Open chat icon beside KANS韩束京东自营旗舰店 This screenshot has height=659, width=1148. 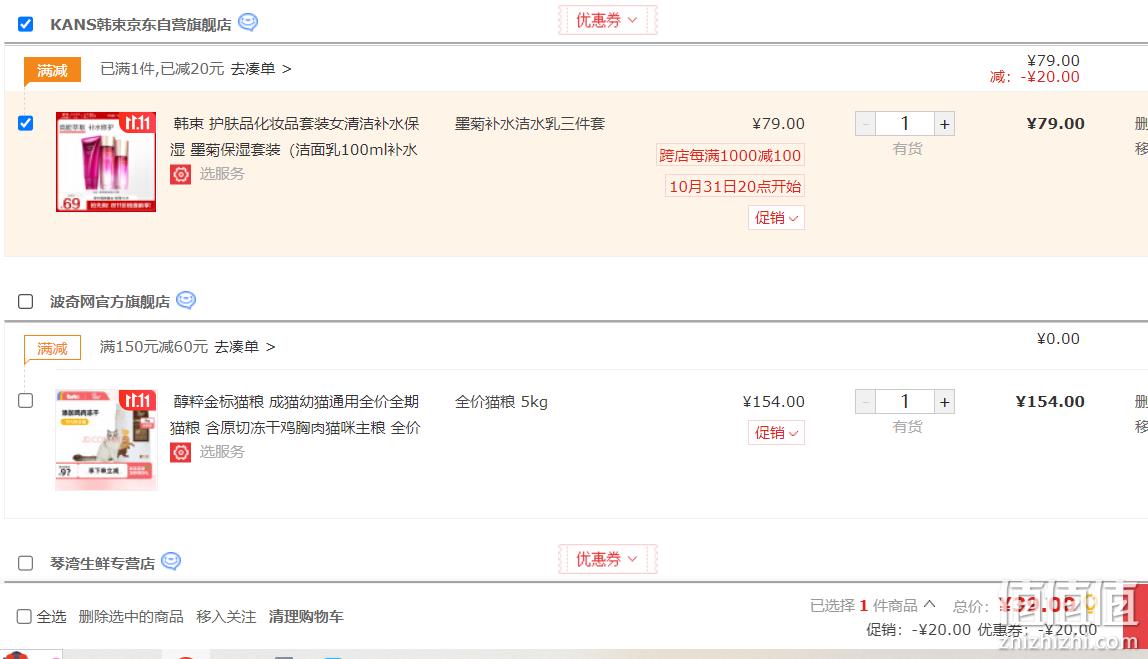[248, 23]
